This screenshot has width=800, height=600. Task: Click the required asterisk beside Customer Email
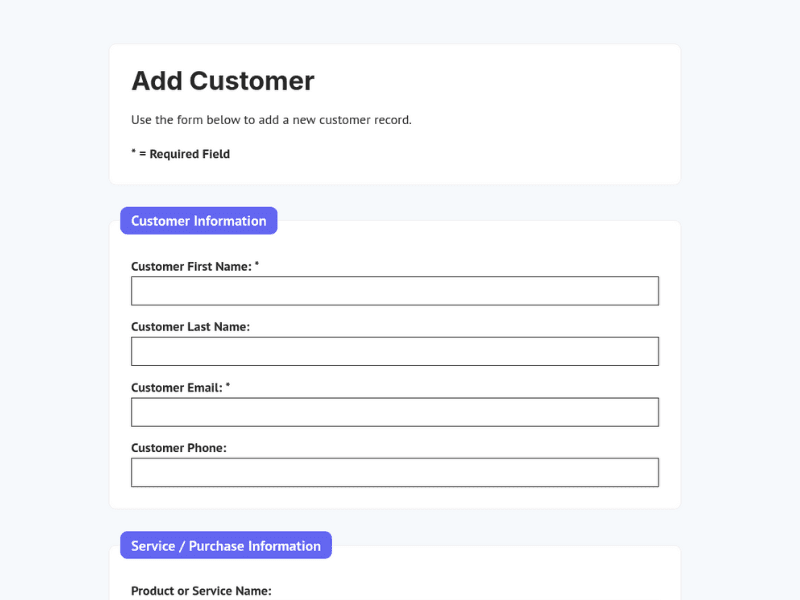click(x=228, y=386)
